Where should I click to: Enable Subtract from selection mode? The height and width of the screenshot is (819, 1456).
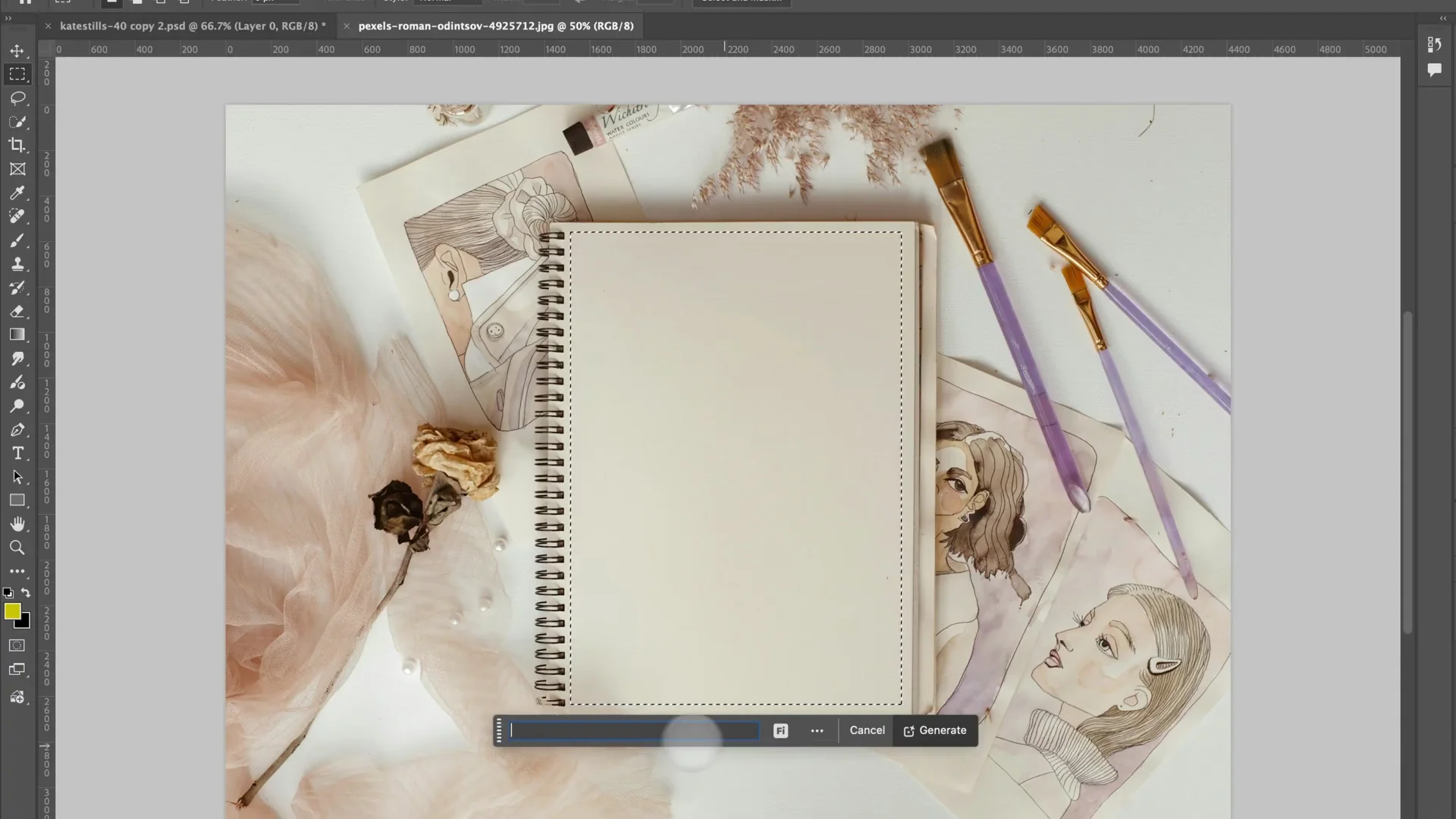click(160, 2)
